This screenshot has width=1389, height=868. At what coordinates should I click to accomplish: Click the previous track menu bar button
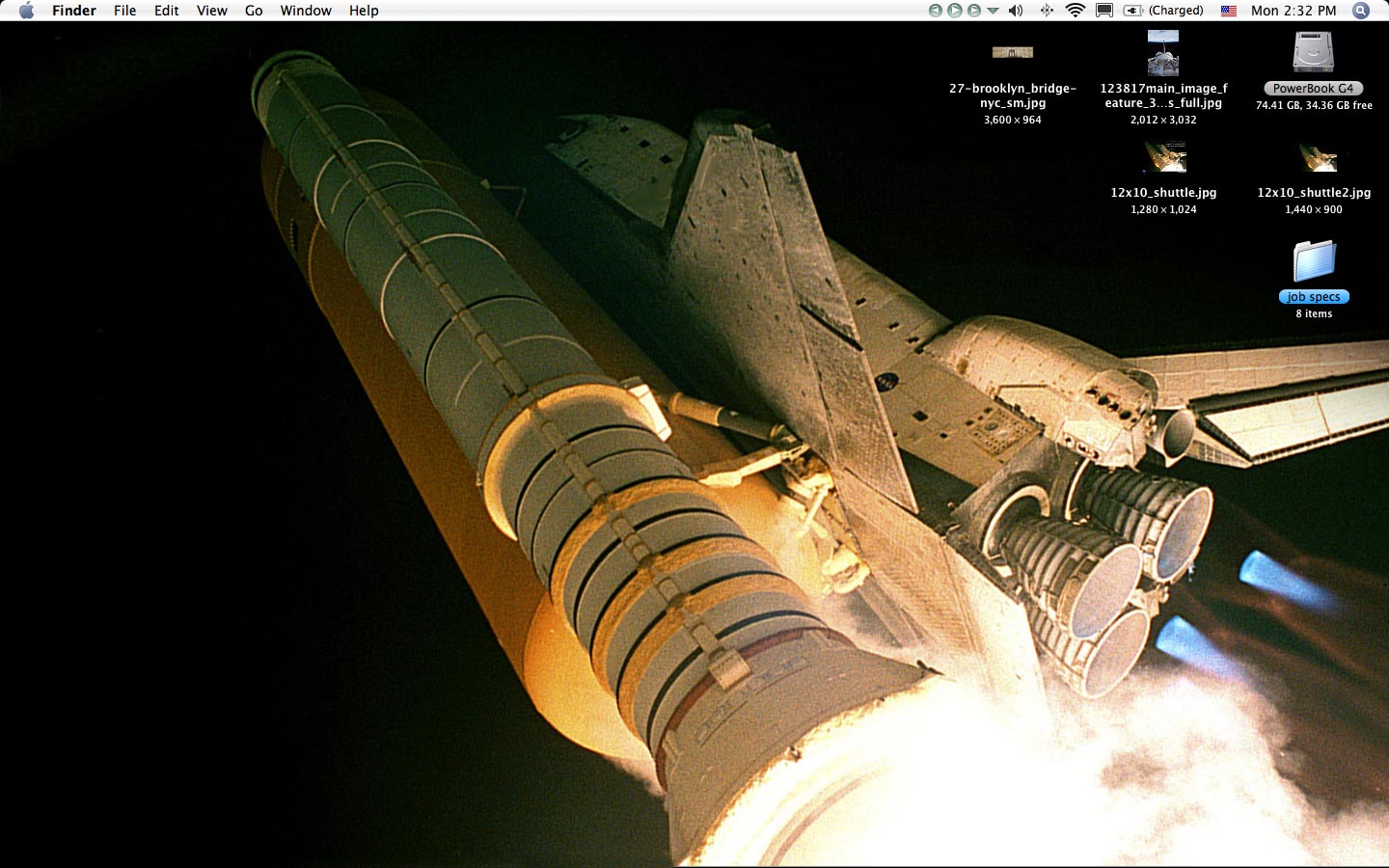coord(935,11)
